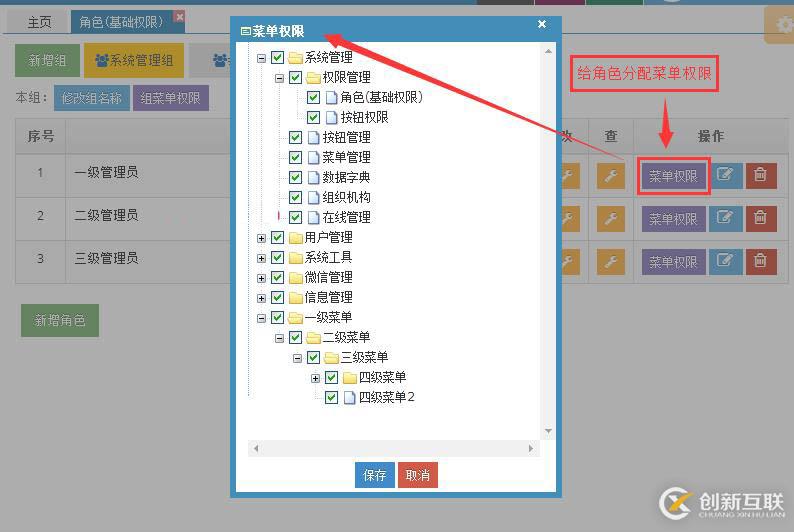Click the 四级菜单 folder icon
This screenshot has width=794, height=532.
click(x=350, y=378)
